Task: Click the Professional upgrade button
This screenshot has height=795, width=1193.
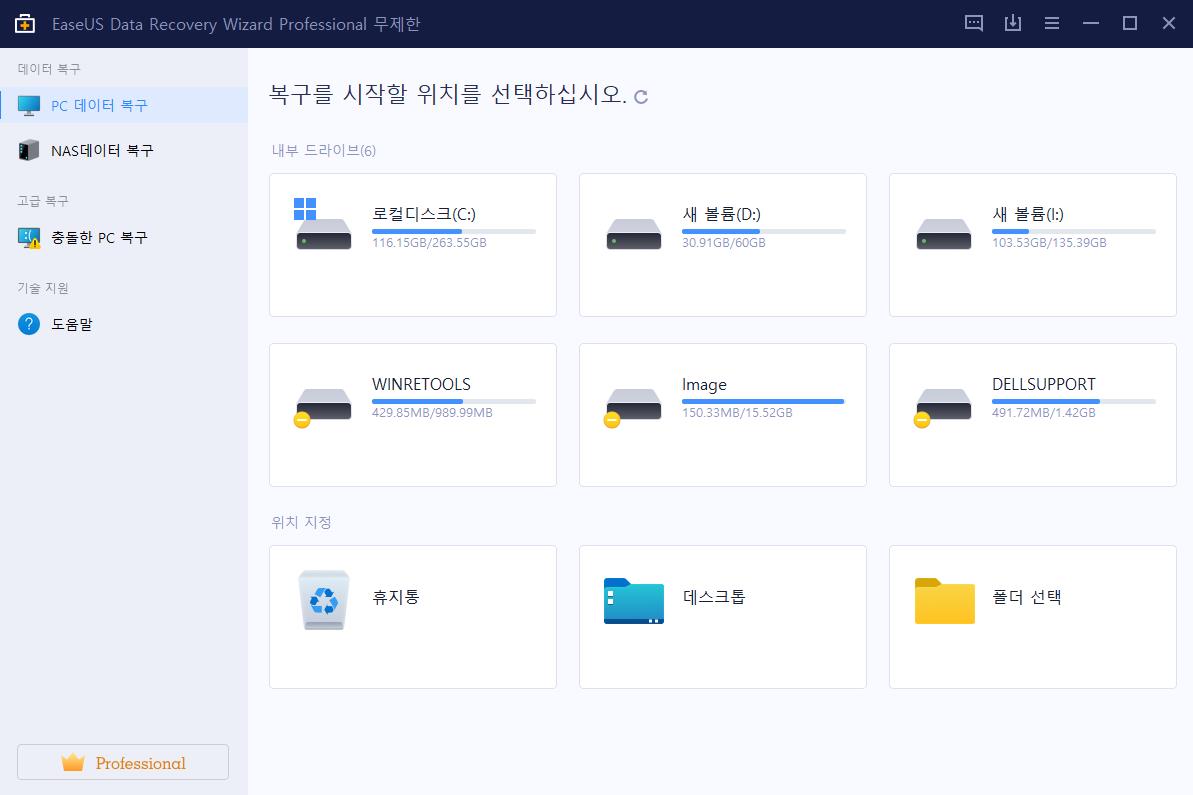Action: [x=122, y=762]
